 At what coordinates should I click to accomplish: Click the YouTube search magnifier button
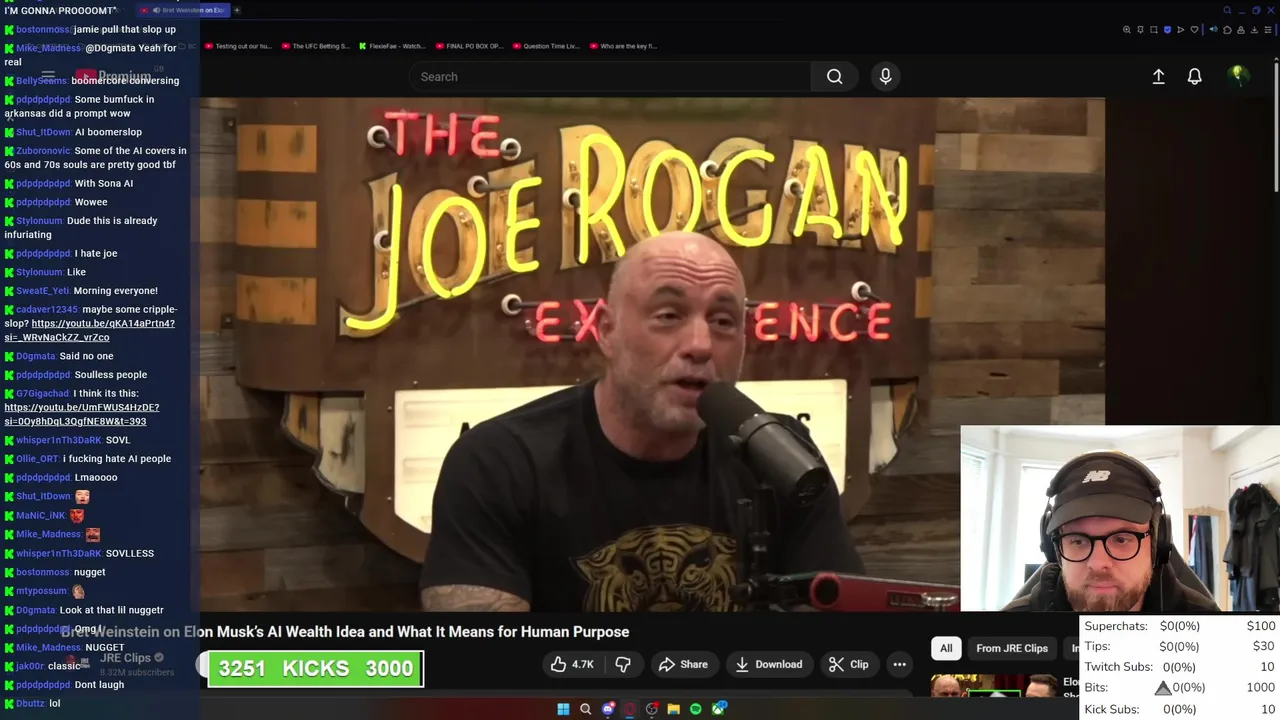834,76
